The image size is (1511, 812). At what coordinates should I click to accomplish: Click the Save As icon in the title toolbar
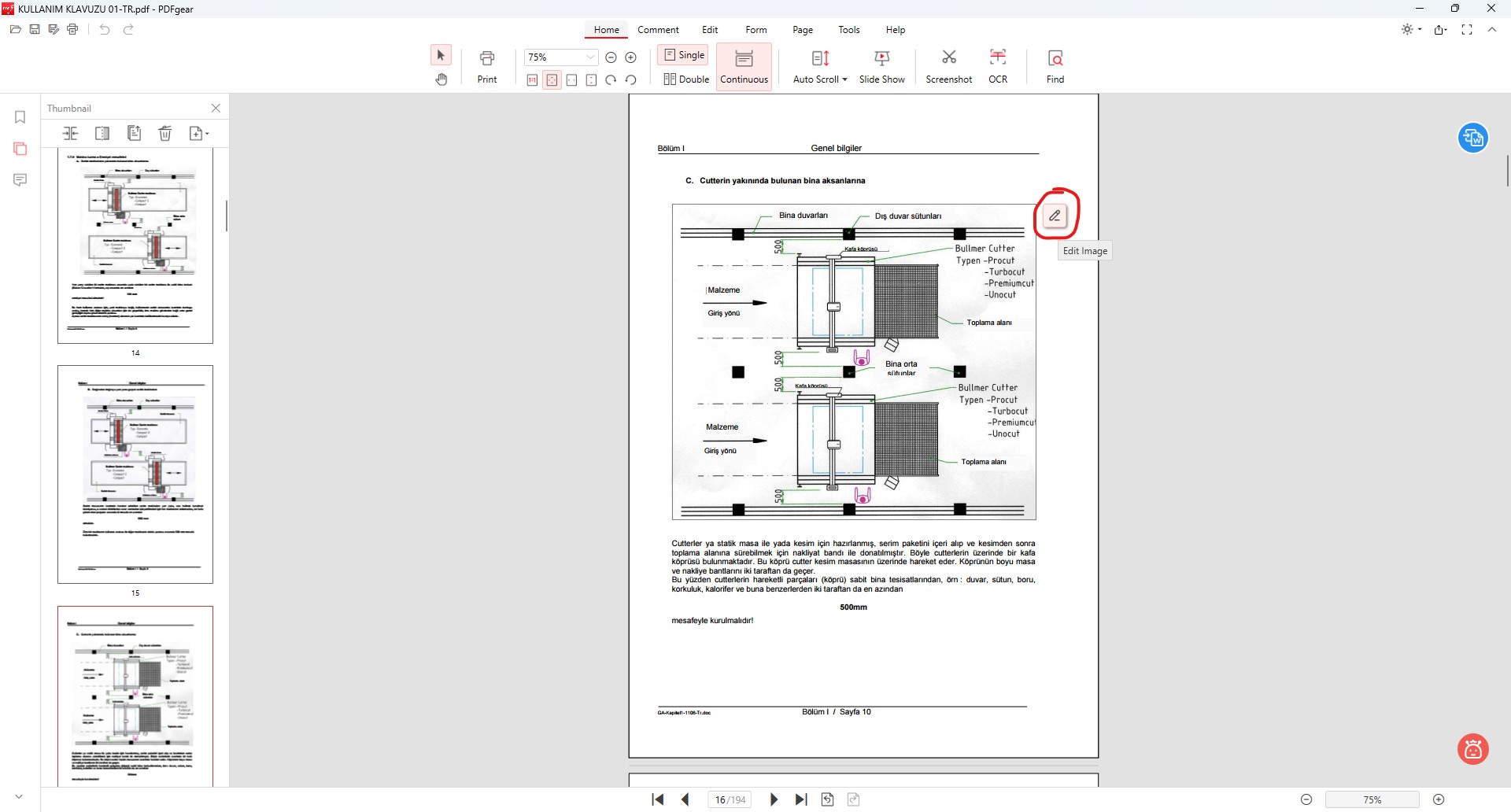(54, 29)
